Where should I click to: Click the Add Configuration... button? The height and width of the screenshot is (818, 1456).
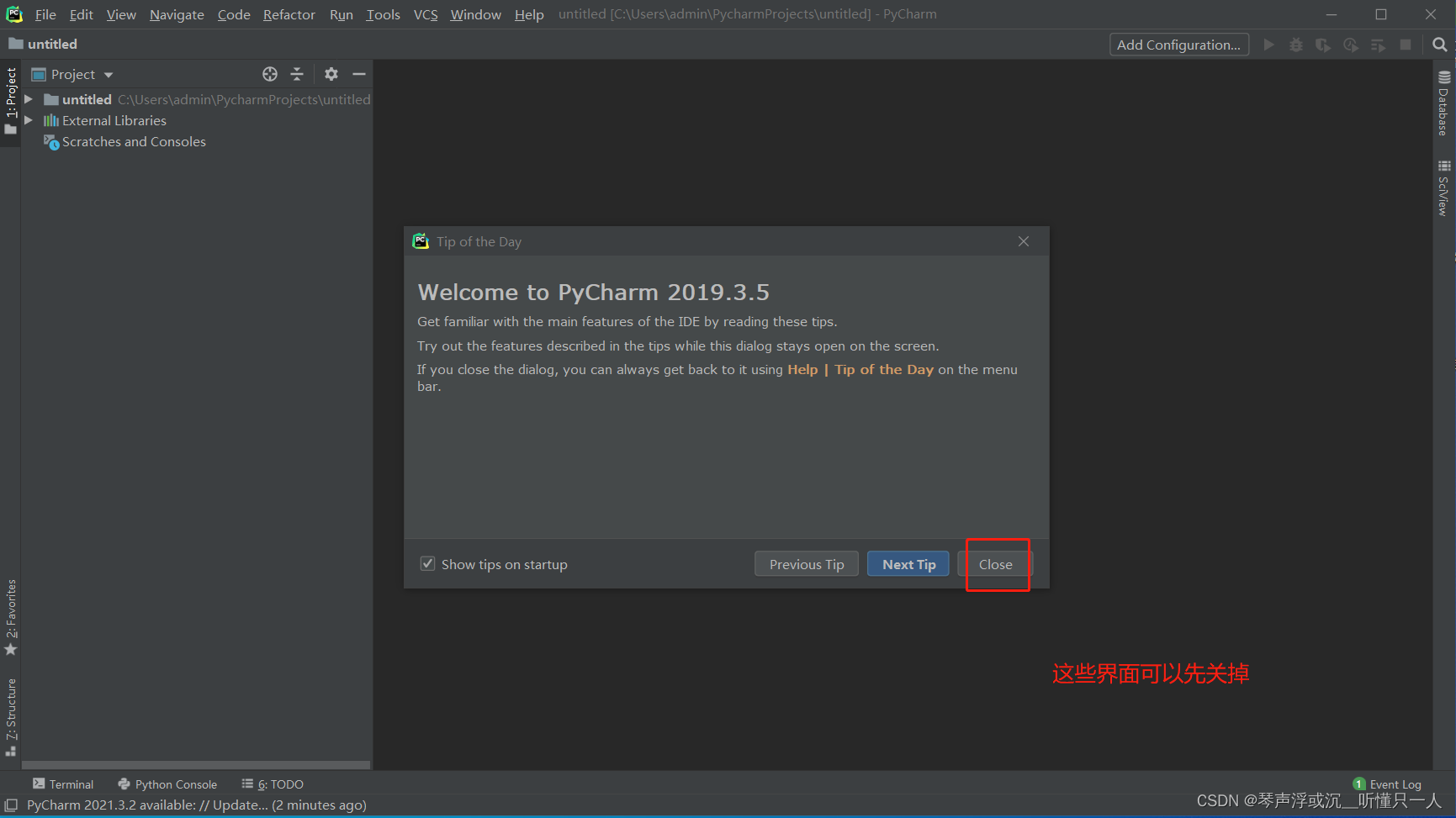click(x=1178, y=45)
